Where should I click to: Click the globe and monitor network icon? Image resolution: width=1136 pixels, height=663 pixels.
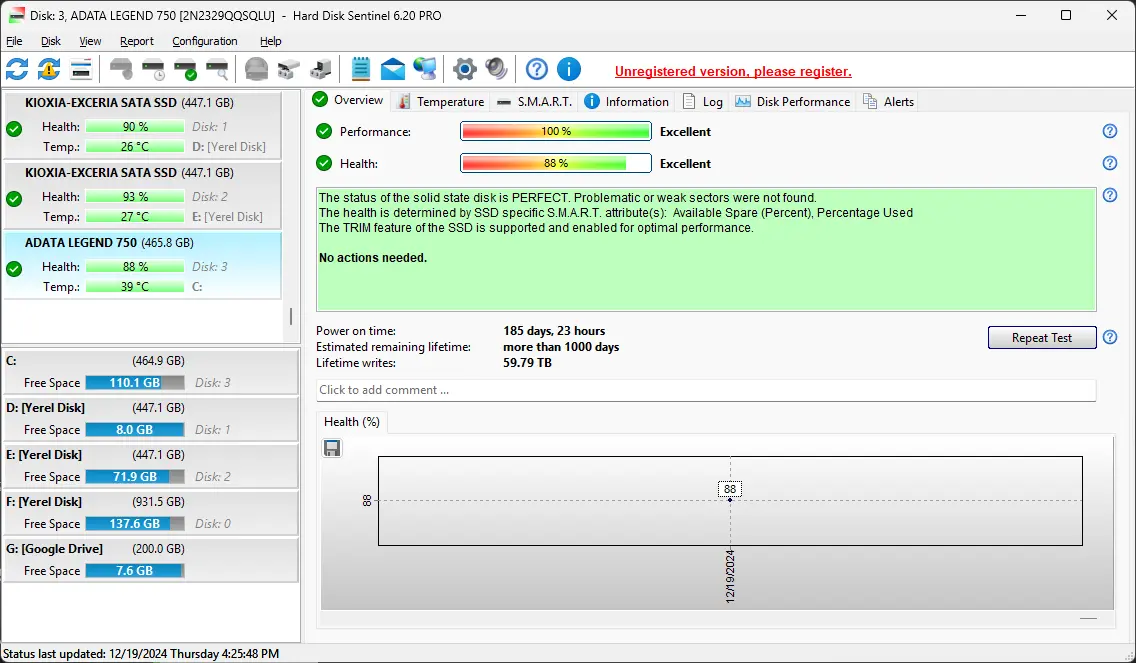point(425,70)
